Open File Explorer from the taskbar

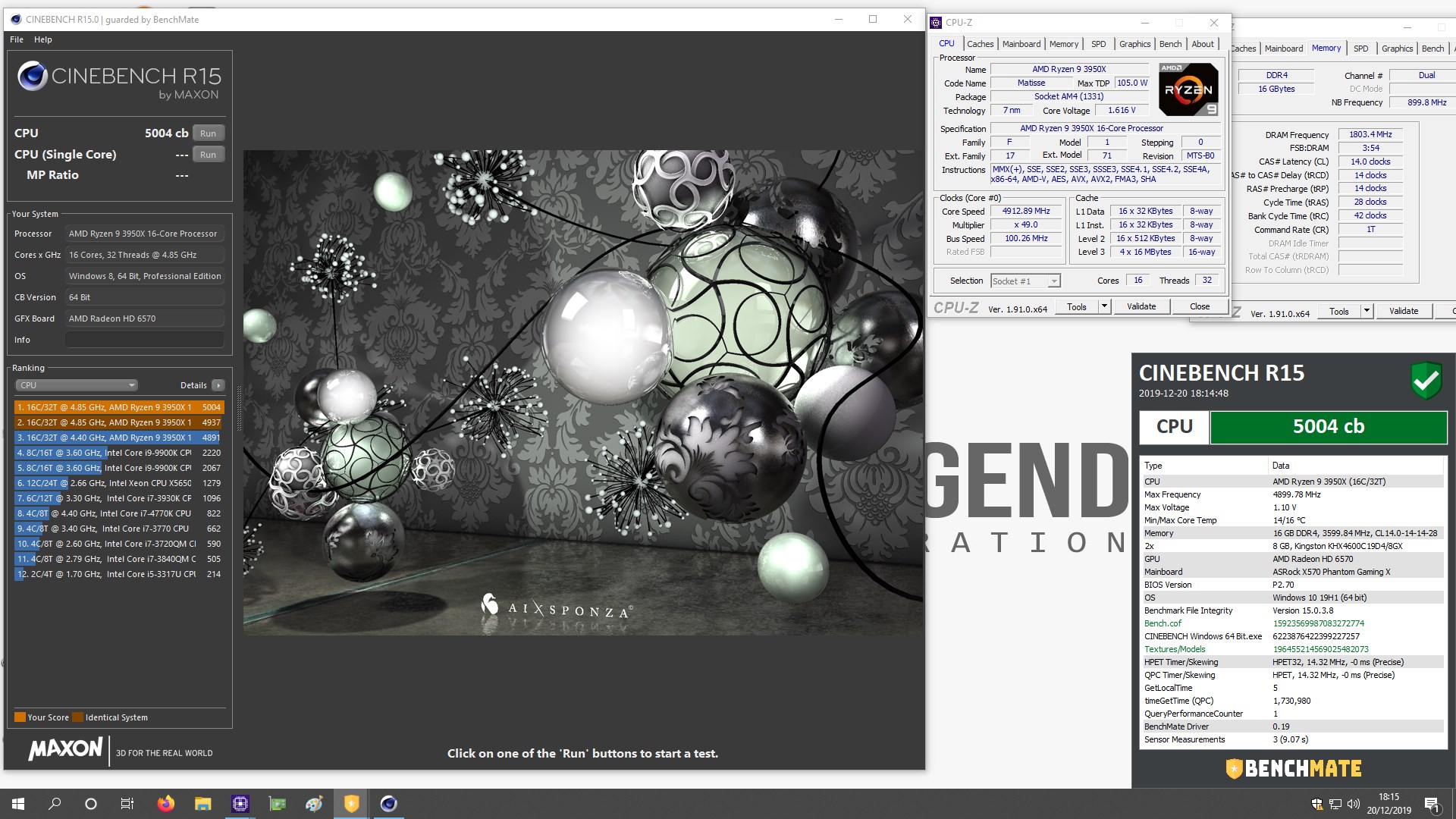(x=202, y=804)
